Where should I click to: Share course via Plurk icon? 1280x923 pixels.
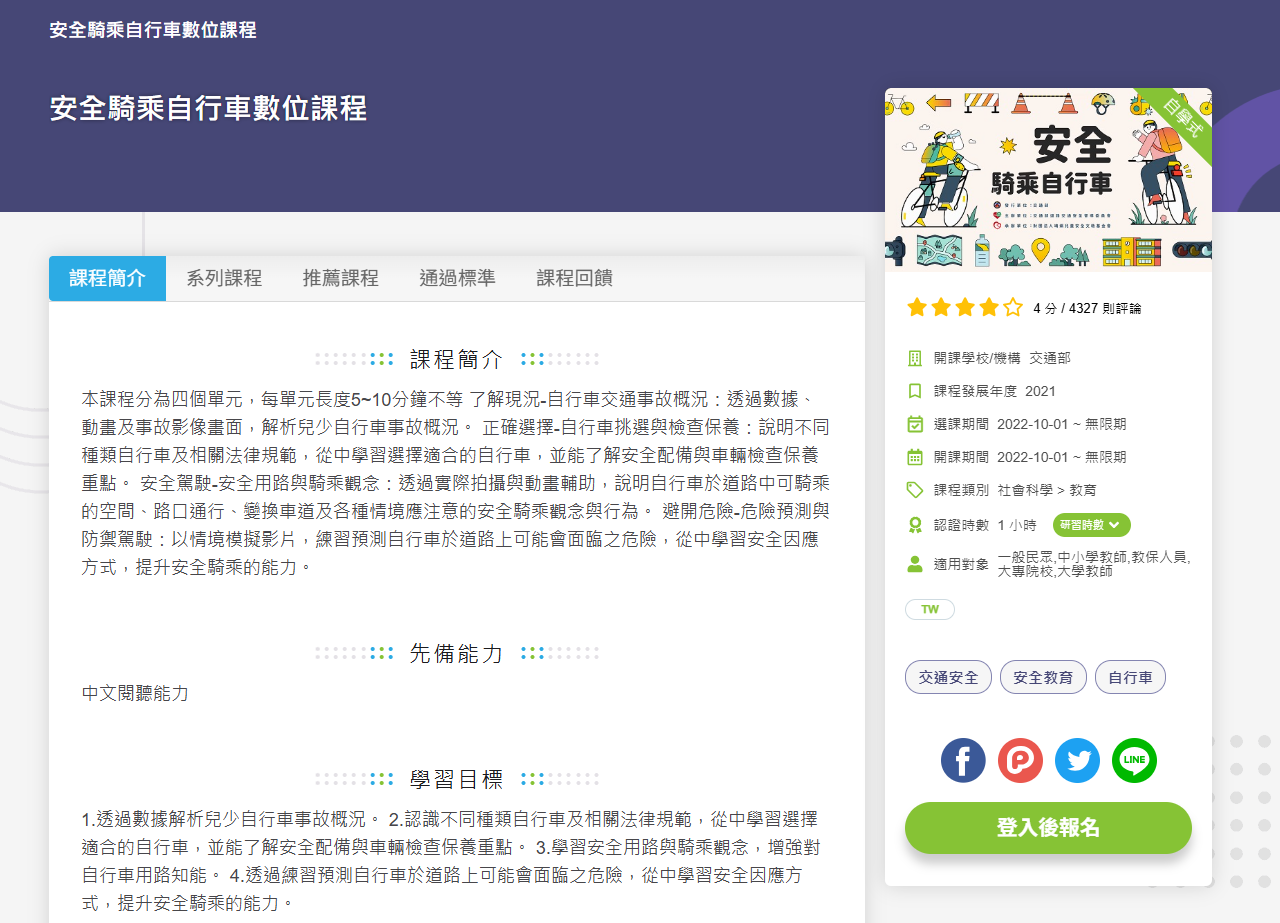click(1020, 761)
